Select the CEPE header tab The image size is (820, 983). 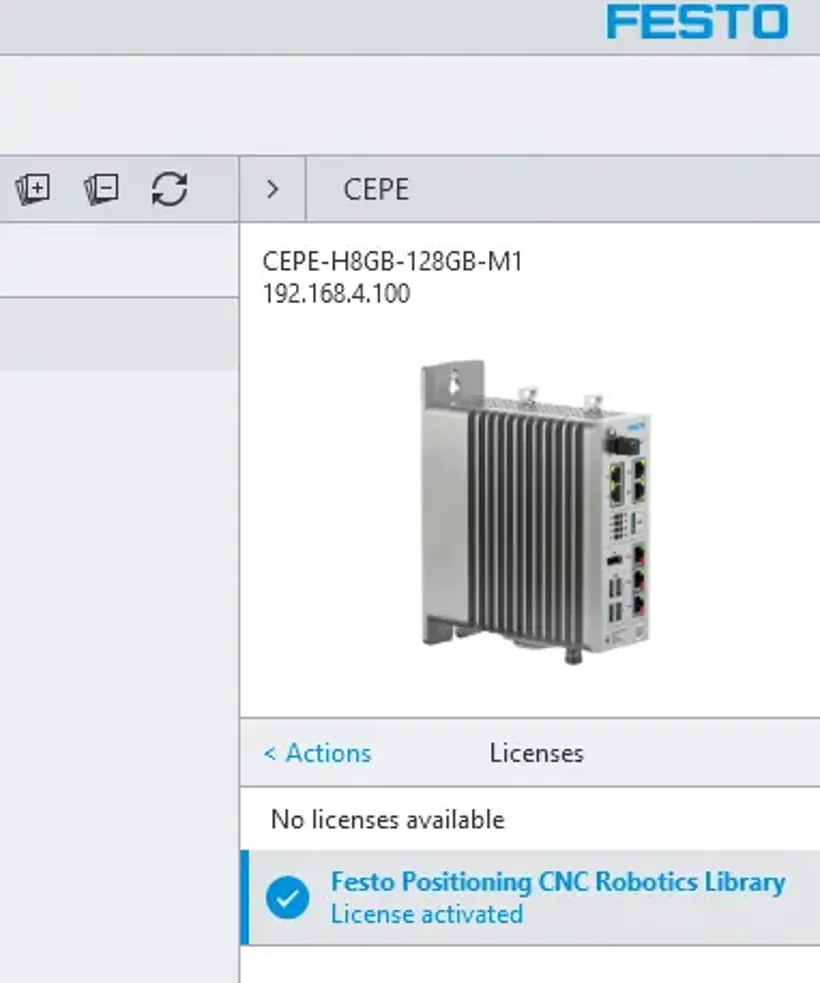tap(375, 189)
